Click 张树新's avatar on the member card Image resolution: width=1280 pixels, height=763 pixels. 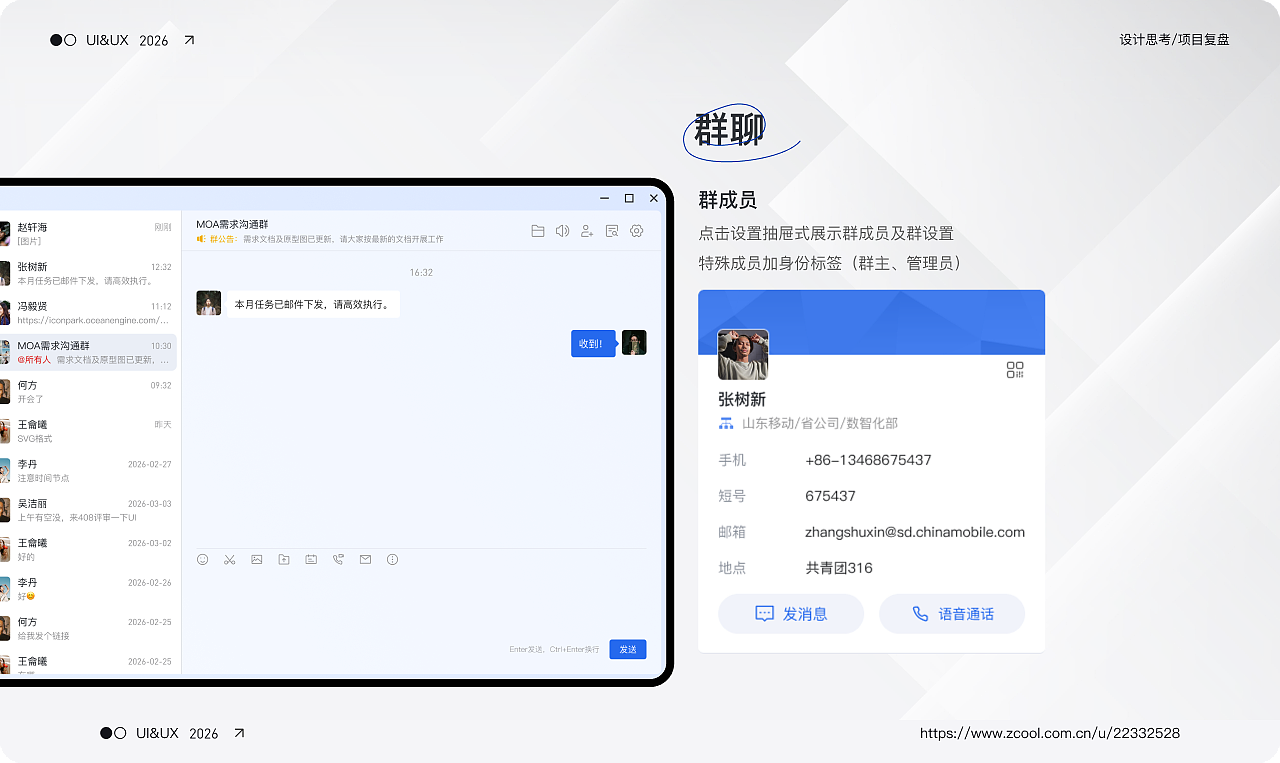(x=742, y=355)
